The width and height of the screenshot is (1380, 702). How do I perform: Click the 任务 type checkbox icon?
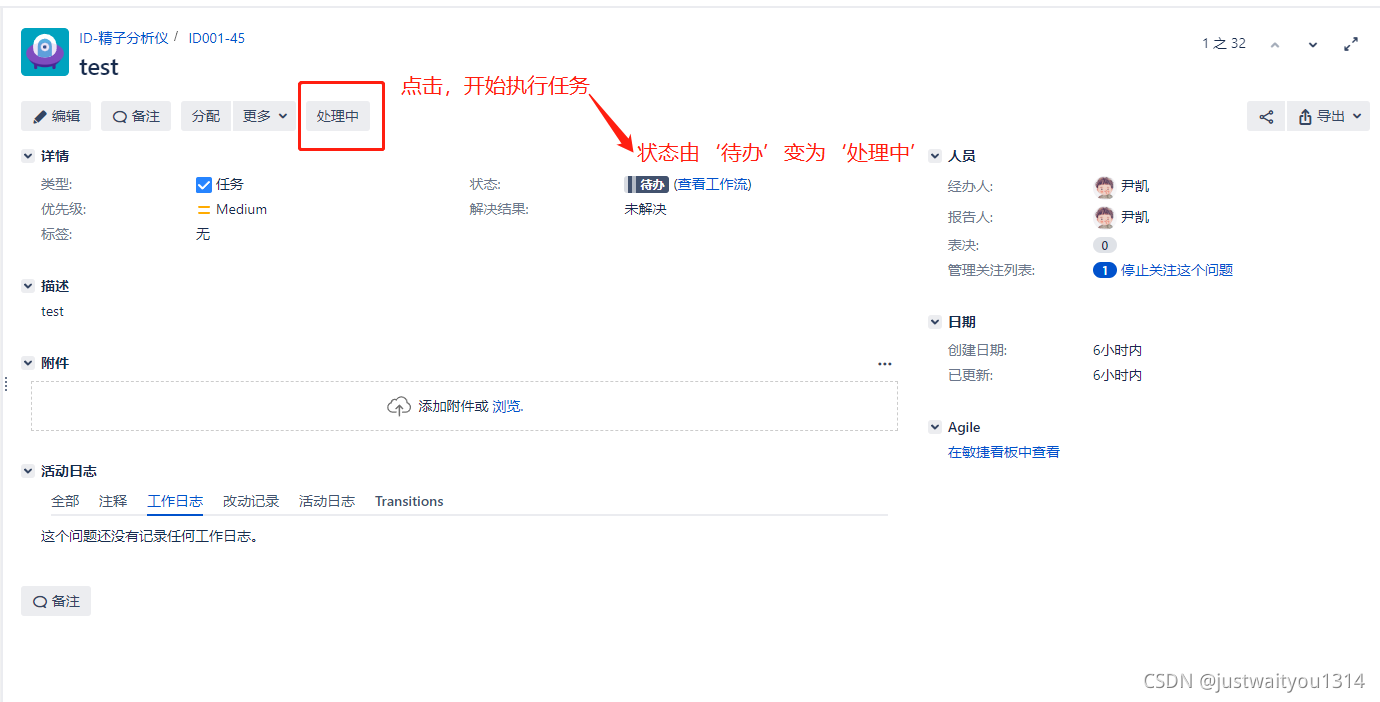coord(204,184)
